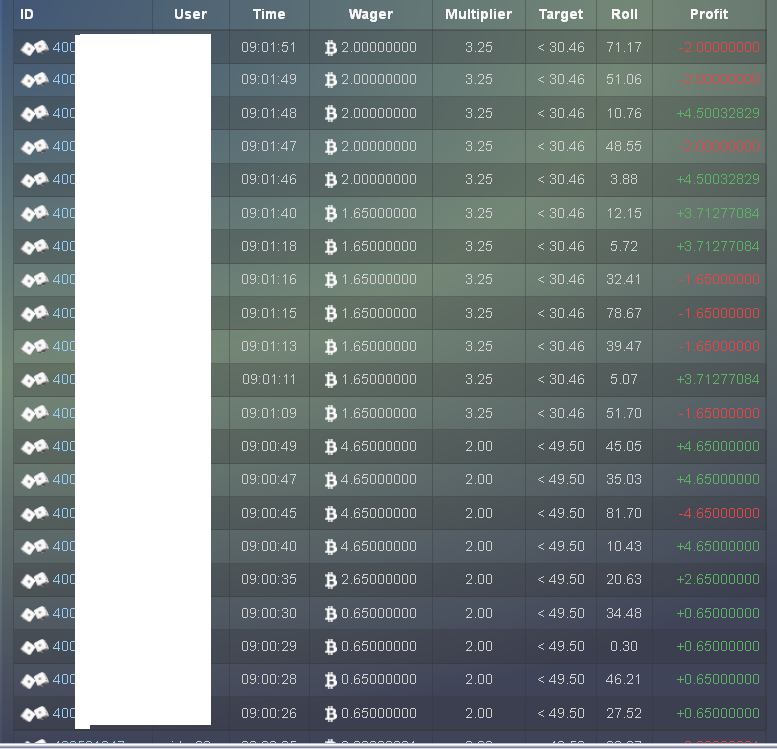Viewport: 777px width, 749px height.
Task: Click the dice icon in the 09:01:51 row
Action: pyautogui.click(x=34, y=48)
